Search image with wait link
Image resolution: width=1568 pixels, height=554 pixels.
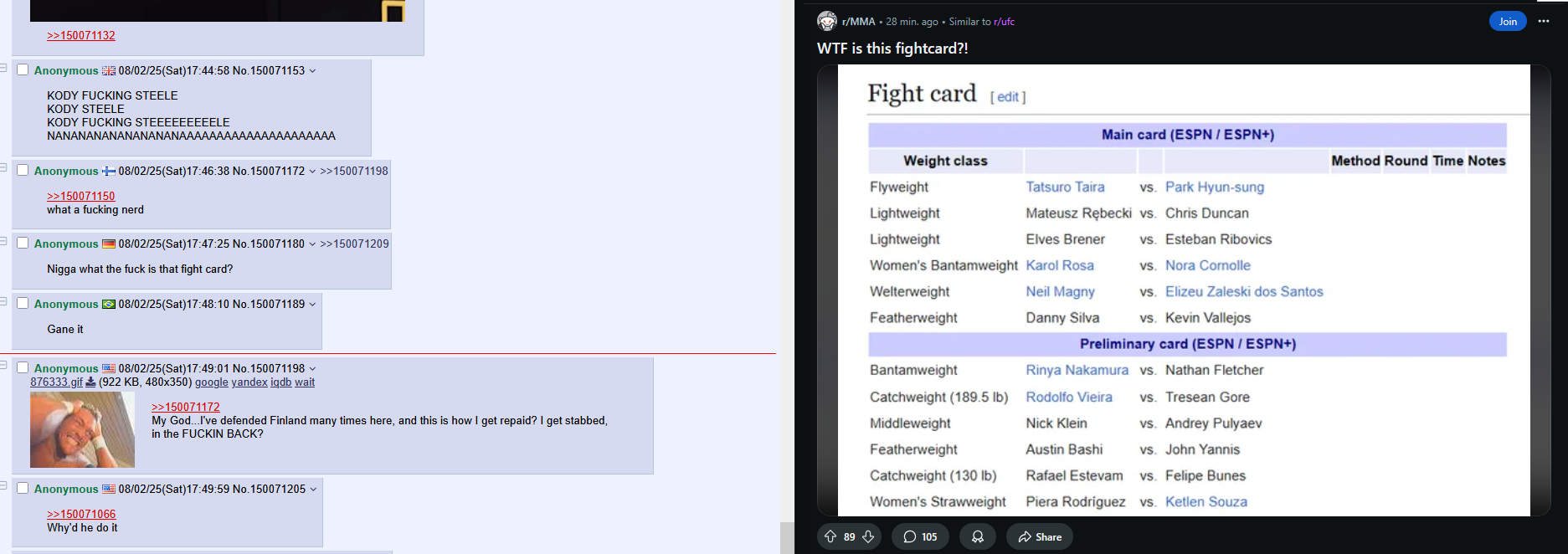305,382
